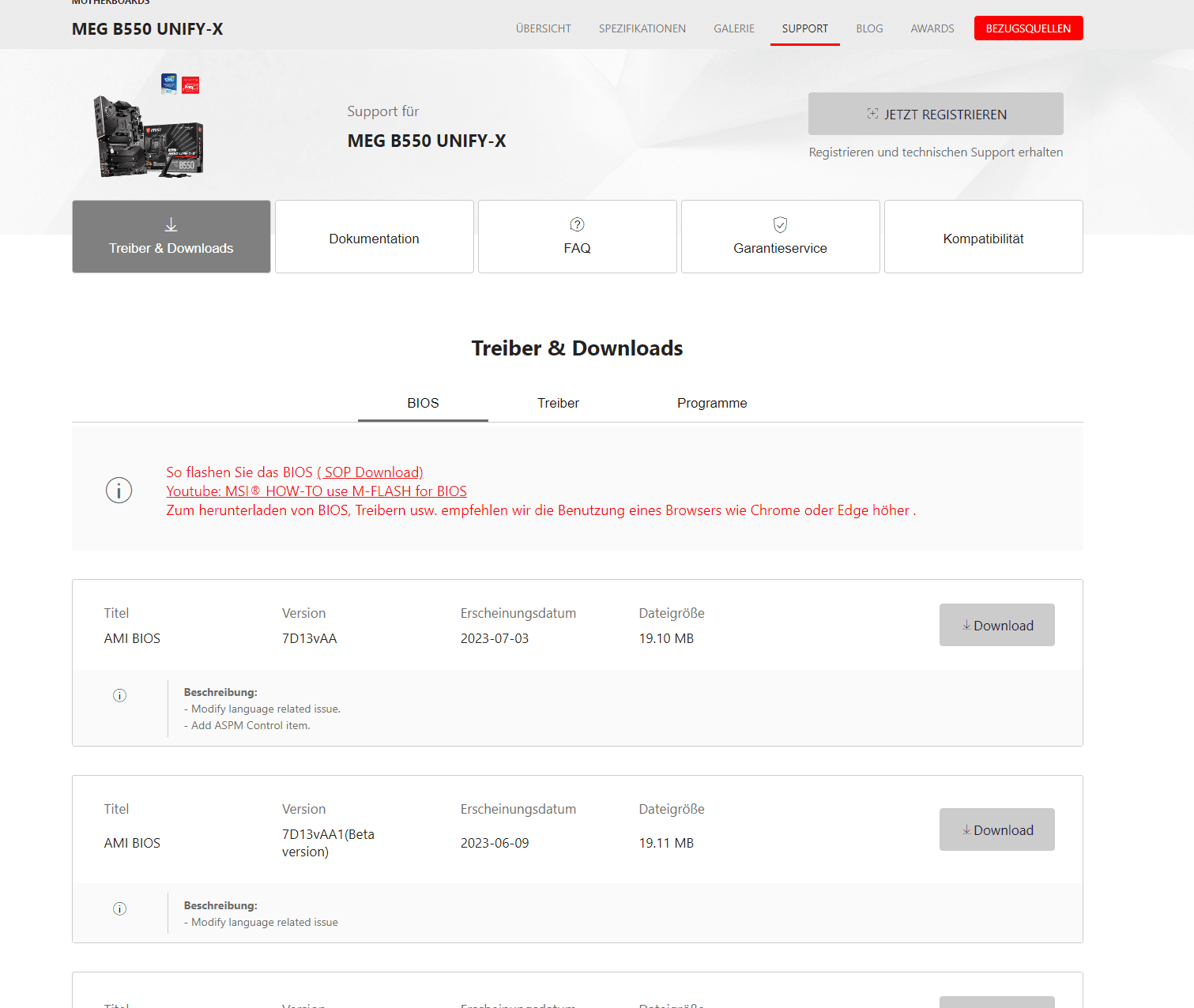The height and width of the screenshot is (1008, 1194).
Task: Select the BIOS sub-tab
Action: click(x=423, y=403)
